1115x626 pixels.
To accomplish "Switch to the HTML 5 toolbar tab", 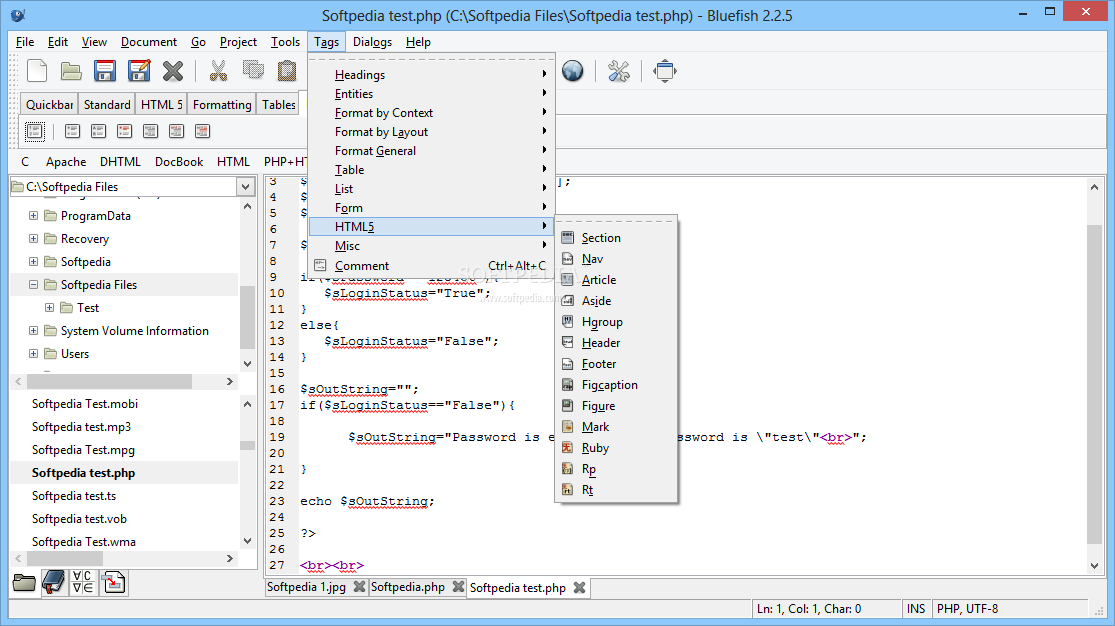I will click(161, 105).
